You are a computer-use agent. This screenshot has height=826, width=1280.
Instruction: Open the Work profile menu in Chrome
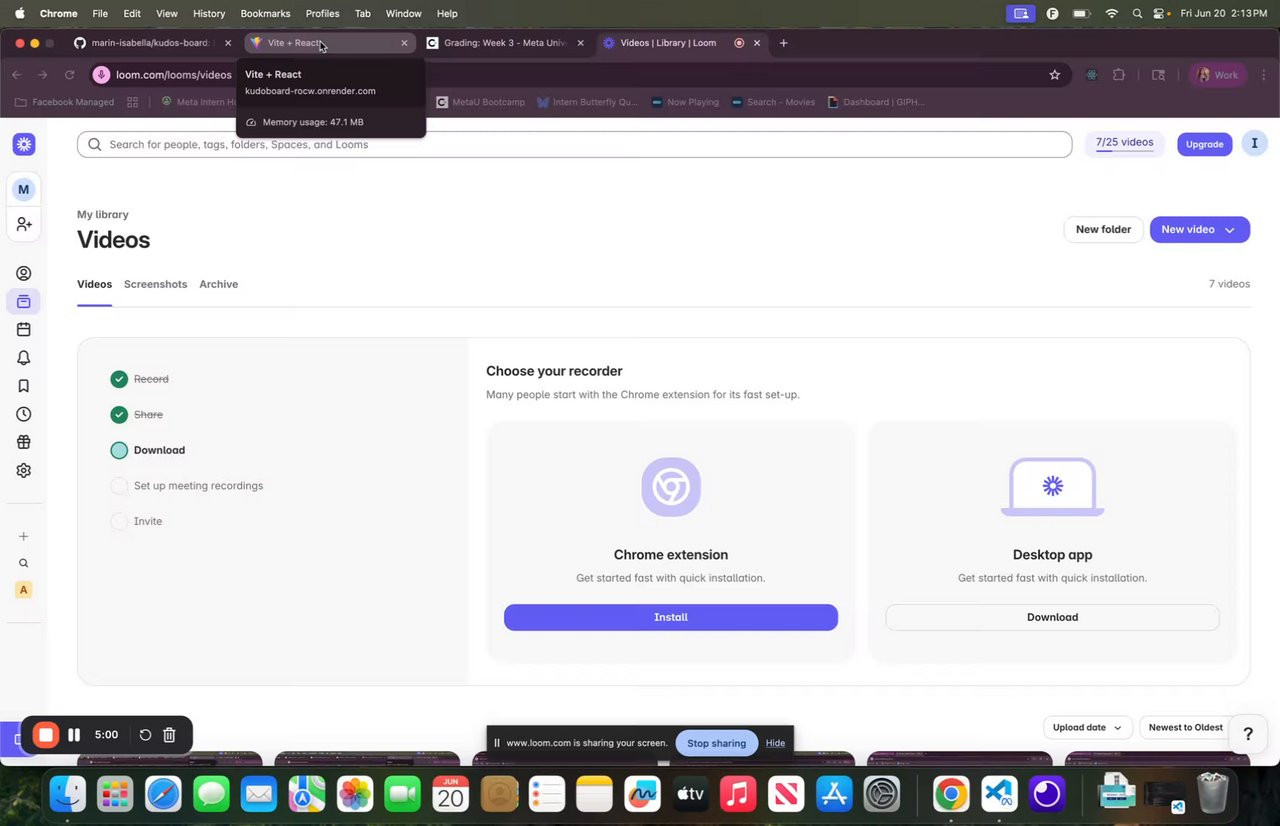(1218, 75)
